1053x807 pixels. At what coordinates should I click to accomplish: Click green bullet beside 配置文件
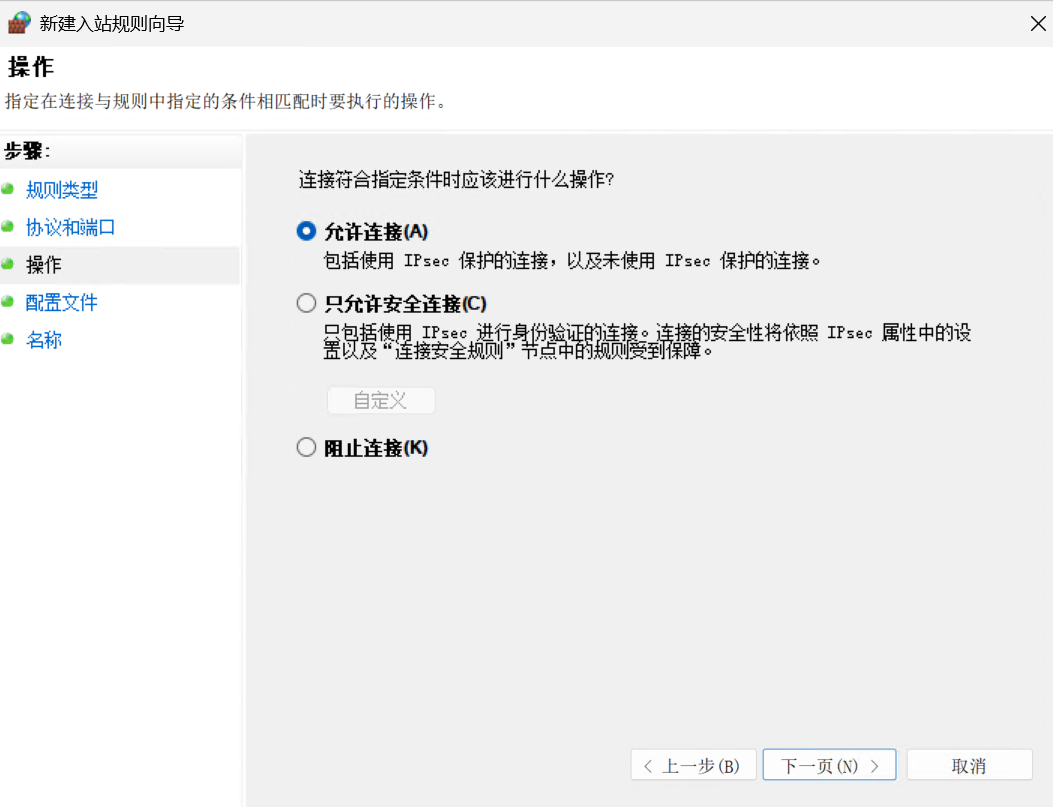point(8,301)
